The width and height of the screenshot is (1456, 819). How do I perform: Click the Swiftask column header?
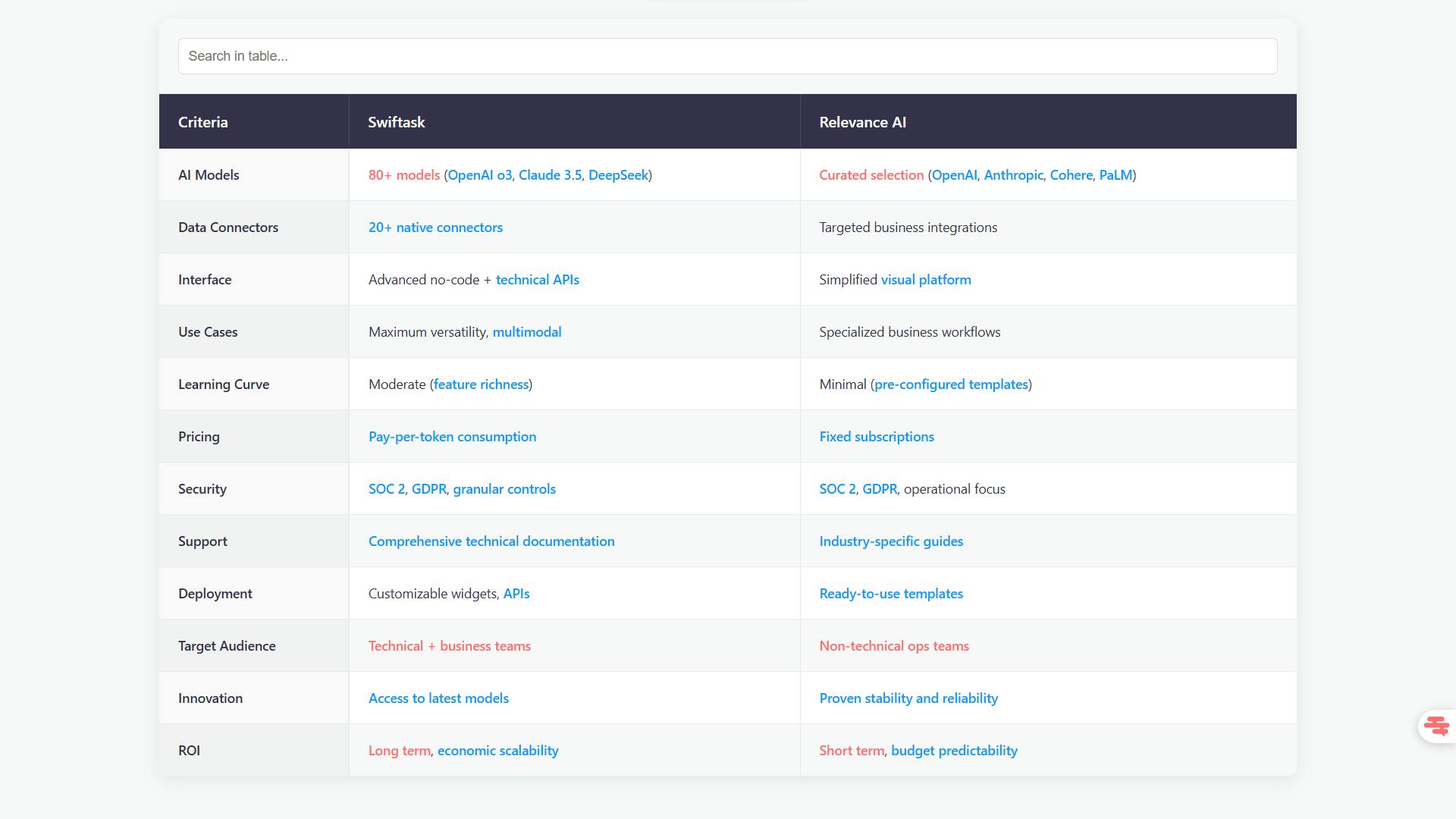[396, 122]
